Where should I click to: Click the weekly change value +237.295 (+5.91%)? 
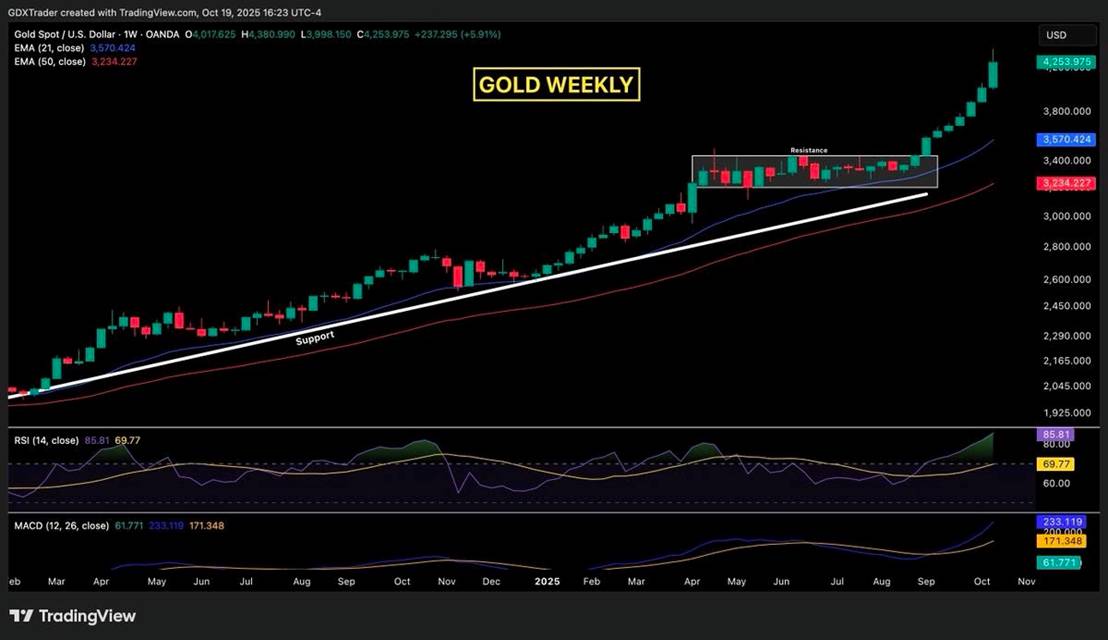click(457, 34)
